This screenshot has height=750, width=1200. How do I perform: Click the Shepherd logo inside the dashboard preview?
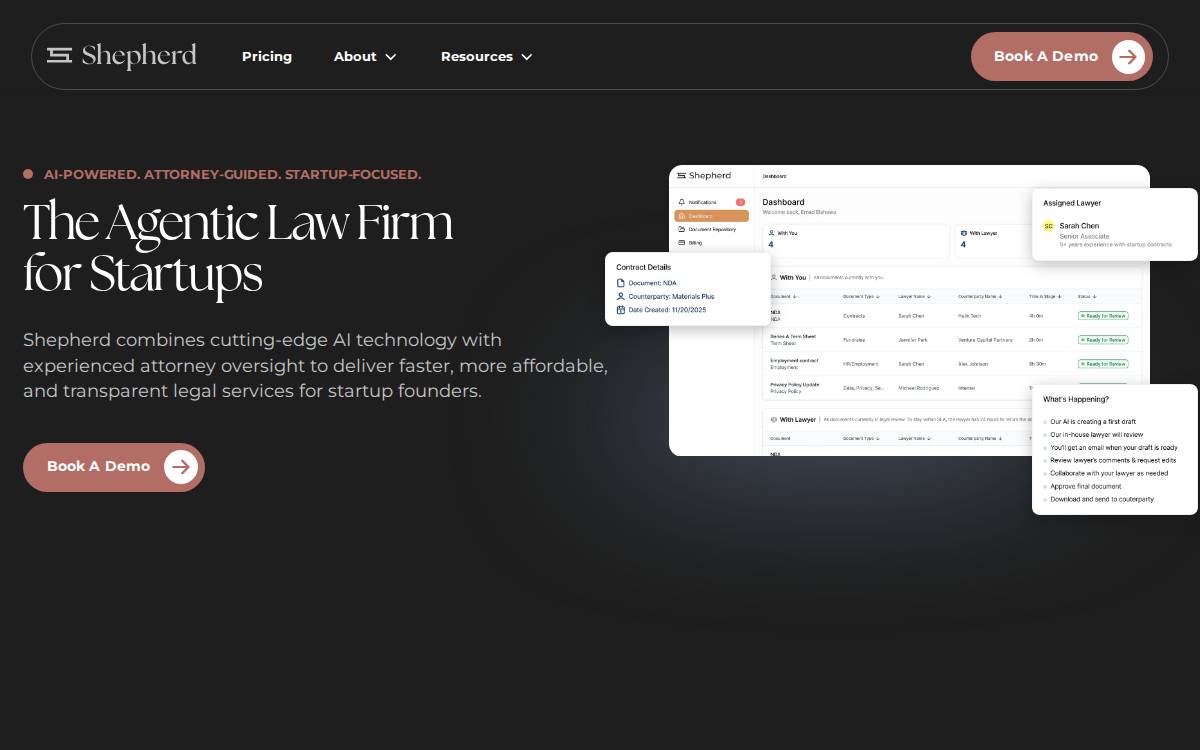click(704, 176)
